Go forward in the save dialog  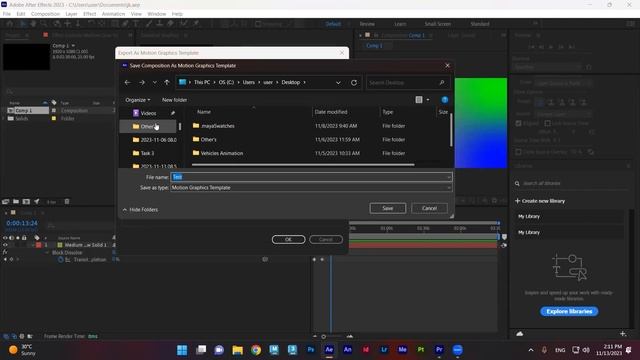[x=142, y=82]
